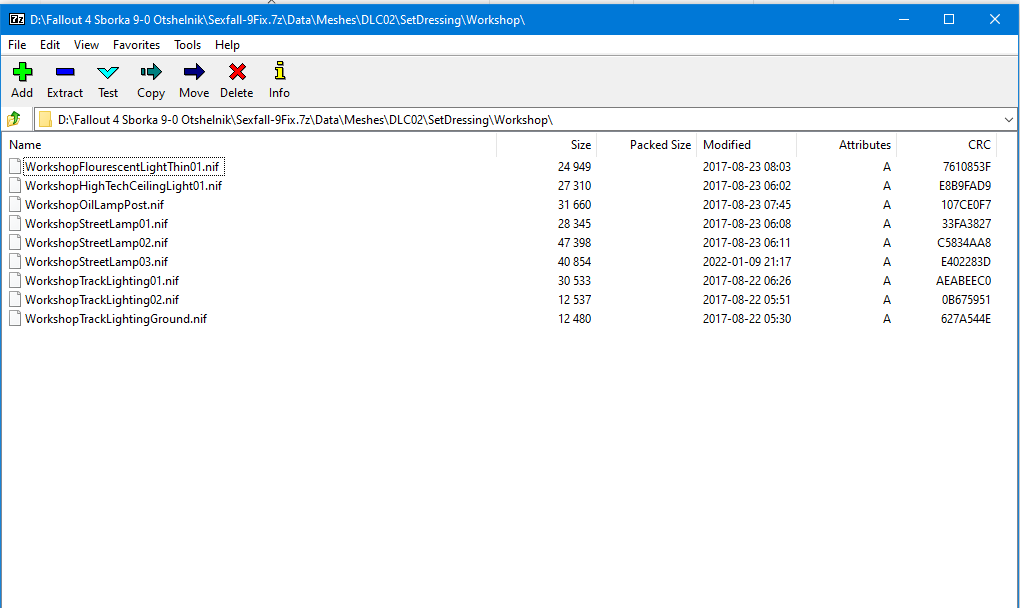
Task: Open the Info properties icon
Action: coord(280,72)
